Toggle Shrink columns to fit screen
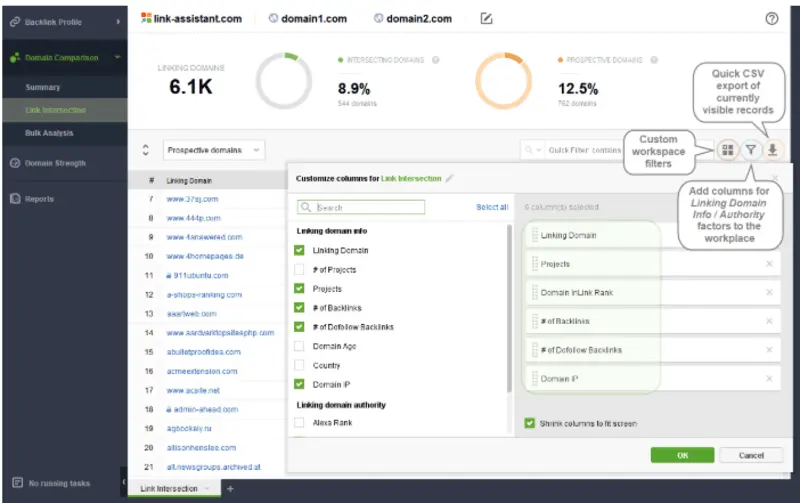 coord(530,423)
